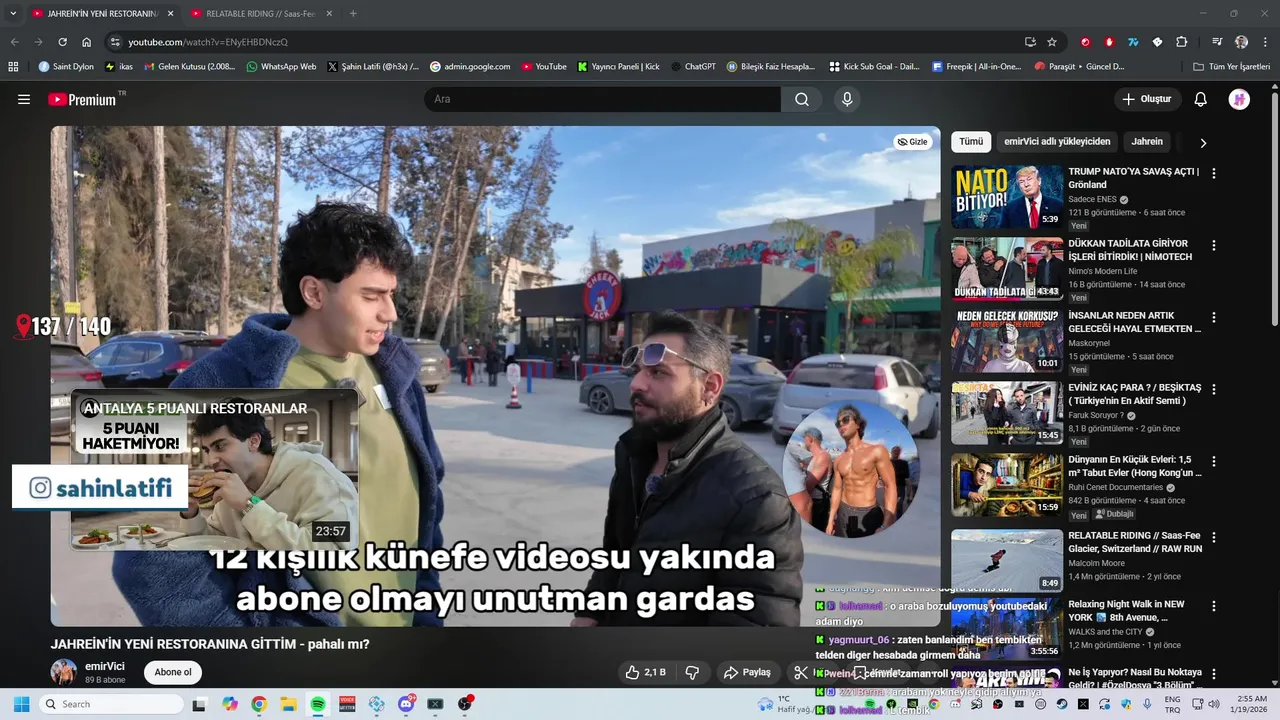
Task: Start voice search with microphone icon
Action: click(847, 99)
